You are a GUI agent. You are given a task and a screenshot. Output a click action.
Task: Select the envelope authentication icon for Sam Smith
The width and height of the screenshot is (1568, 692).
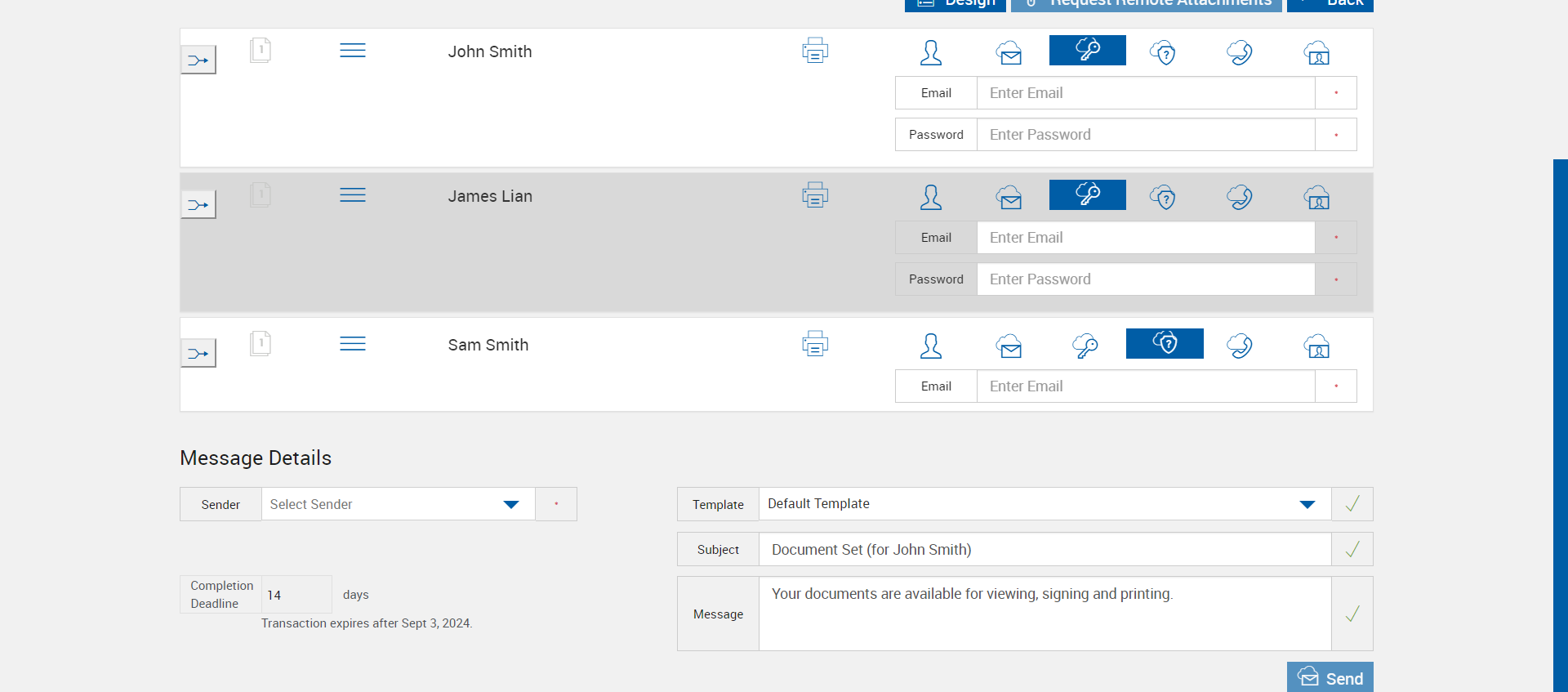[x=1009, y=346]
